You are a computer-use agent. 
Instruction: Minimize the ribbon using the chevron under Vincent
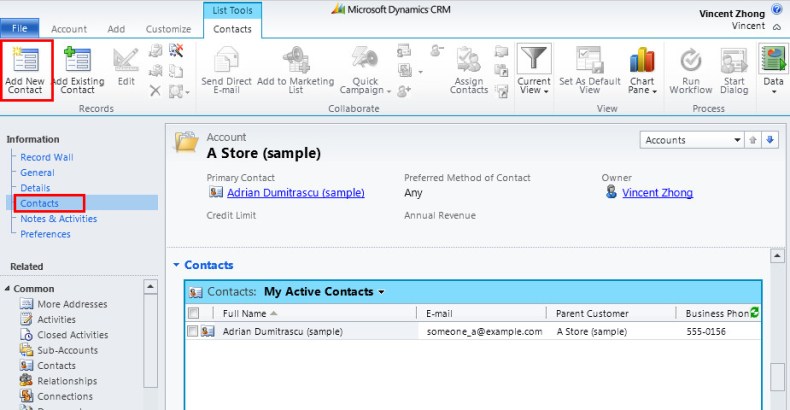coord(777,27)
